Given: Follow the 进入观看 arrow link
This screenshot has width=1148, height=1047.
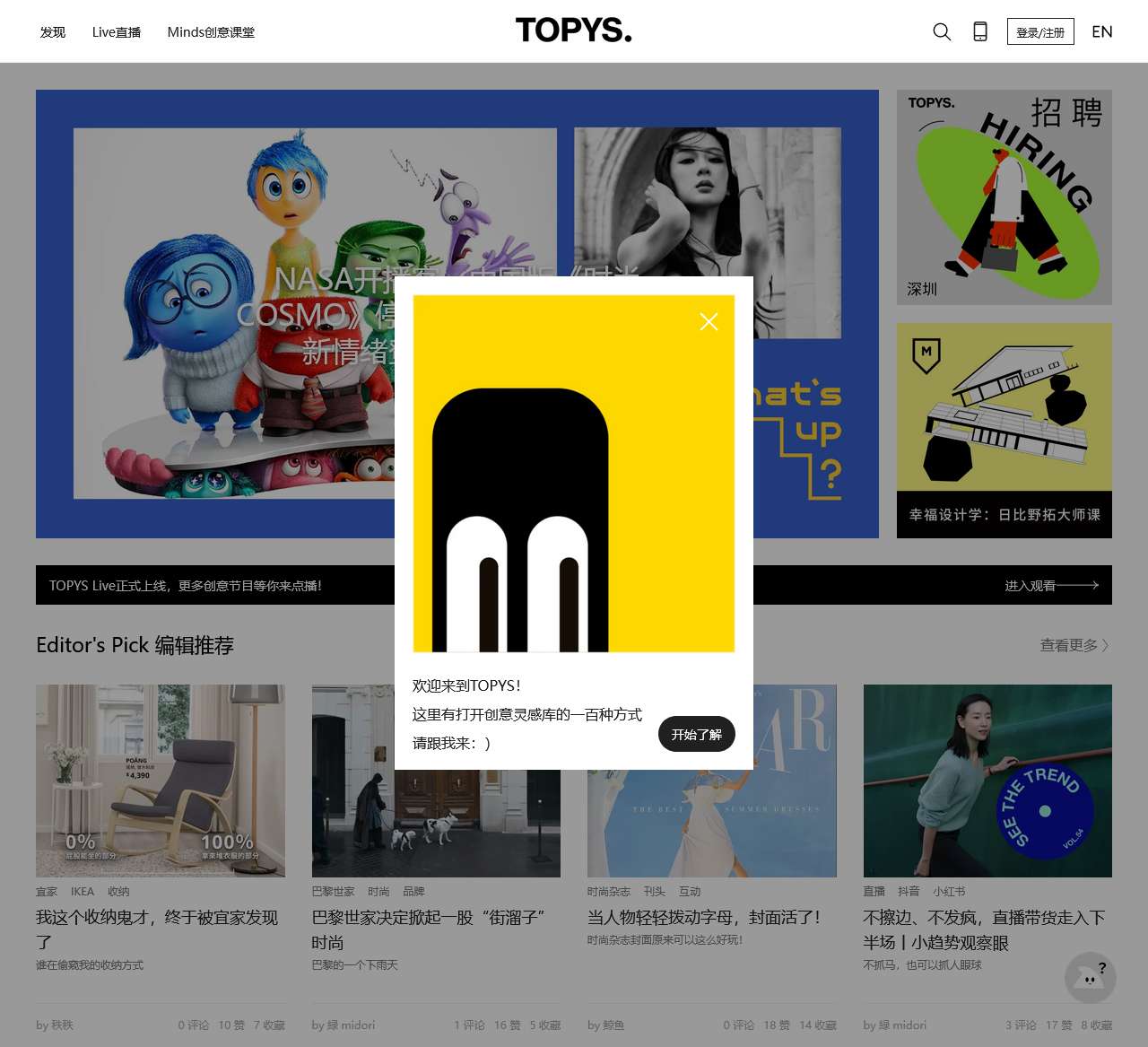Looking at the screenshot, I should click(1051, 585).
